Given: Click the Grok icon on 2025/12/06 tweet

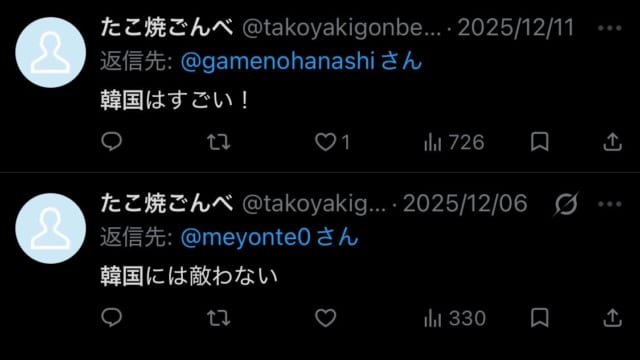Looking at the screenshot, I should click(566, 203).
